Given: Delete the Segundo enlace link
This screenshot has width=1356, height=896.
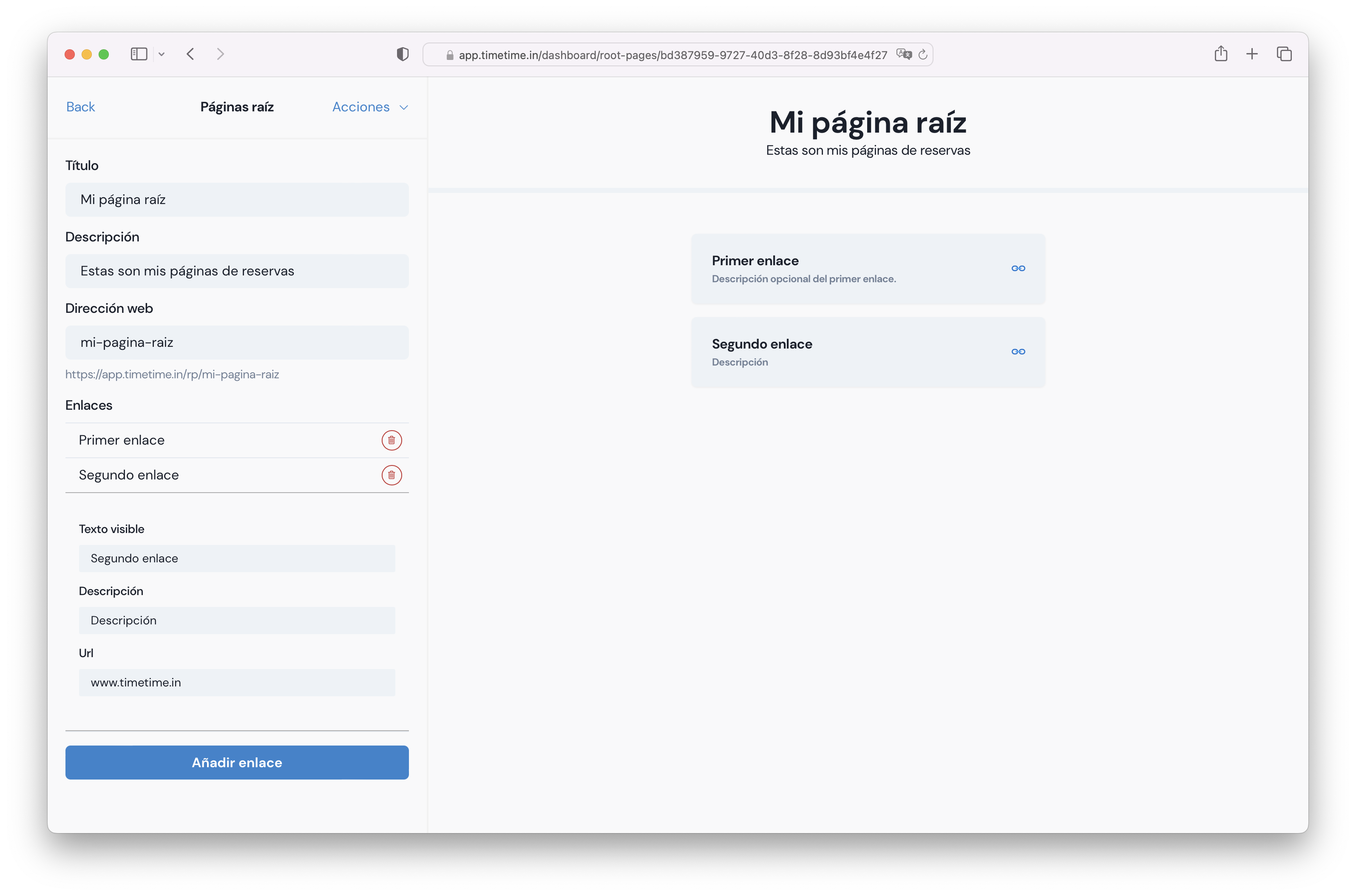Looking at the screenshot, I should 391,475.
